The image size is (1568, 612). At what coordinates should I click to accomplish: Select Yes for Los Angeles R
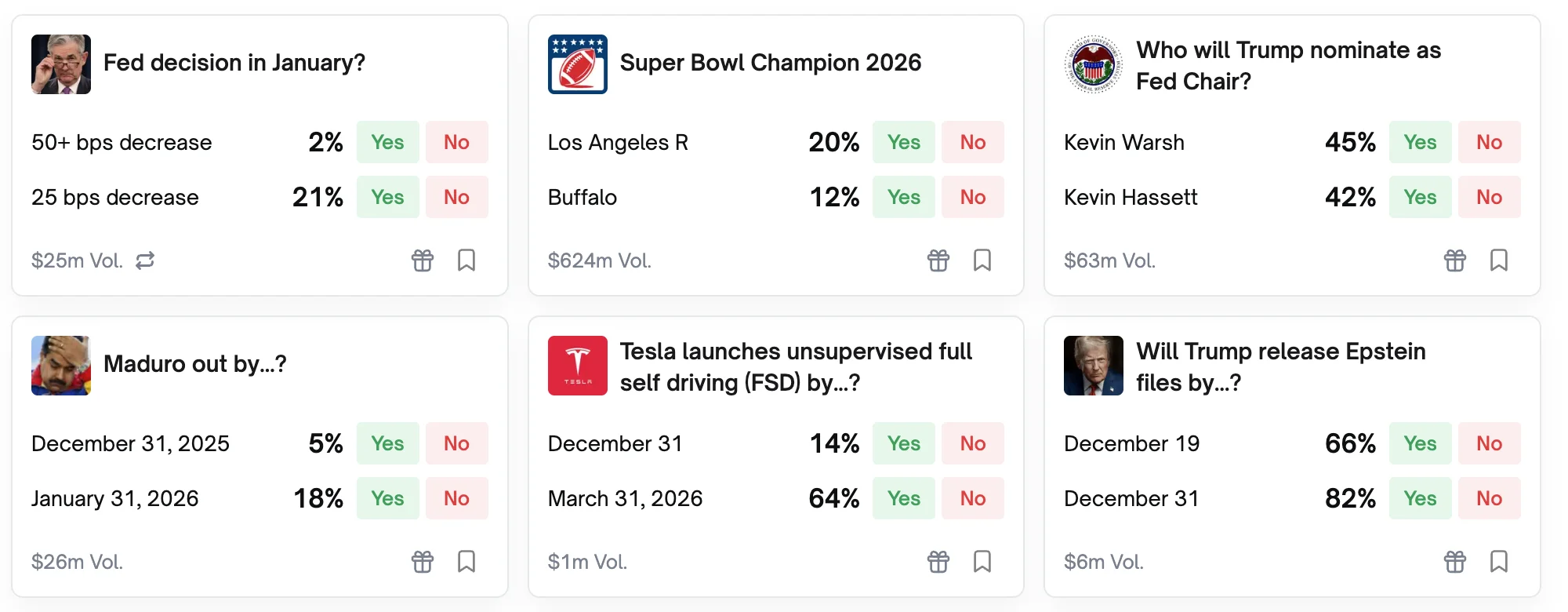903,142
